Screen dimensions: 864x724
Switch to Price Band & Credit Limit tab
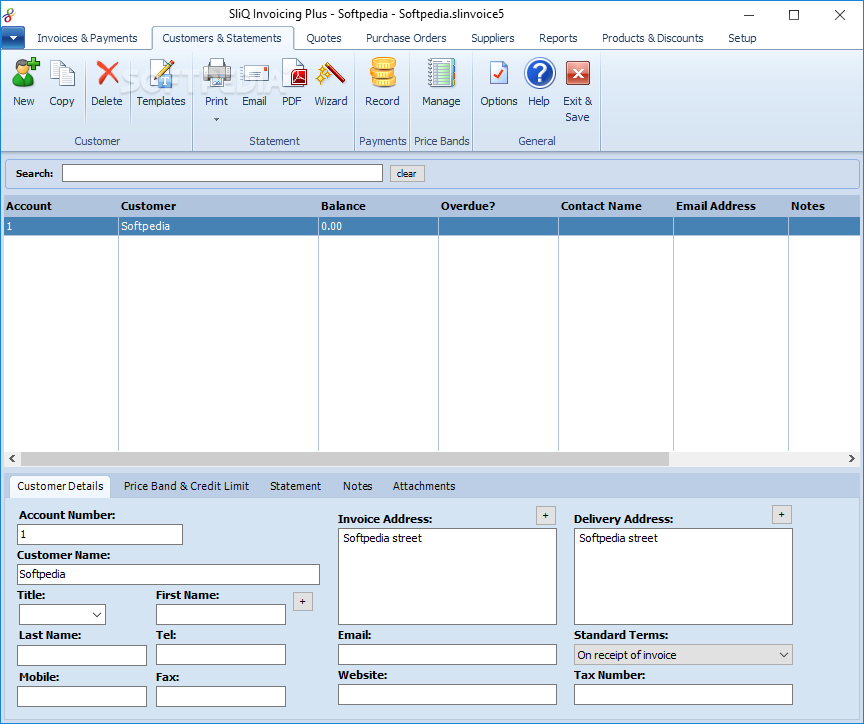pos(186,486)
